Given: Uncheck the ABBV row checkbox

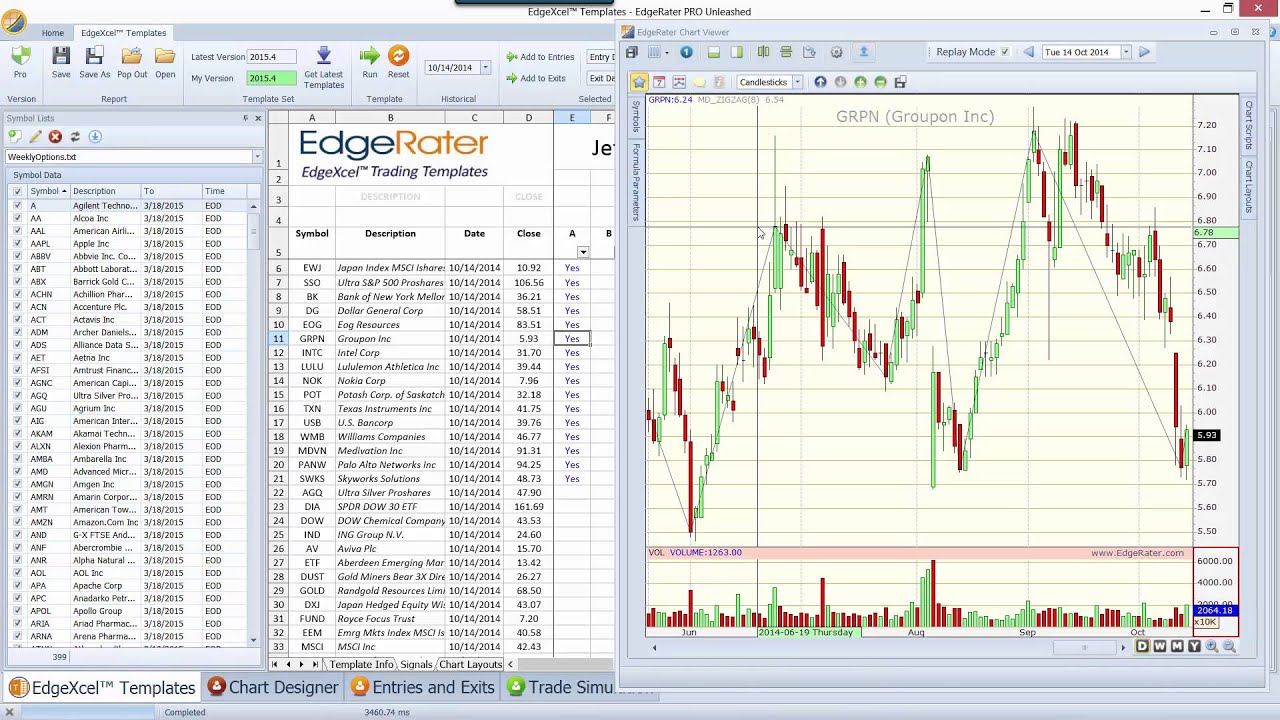Looking at the screenshot, I should pyautogui.click(x=17, y=256).
